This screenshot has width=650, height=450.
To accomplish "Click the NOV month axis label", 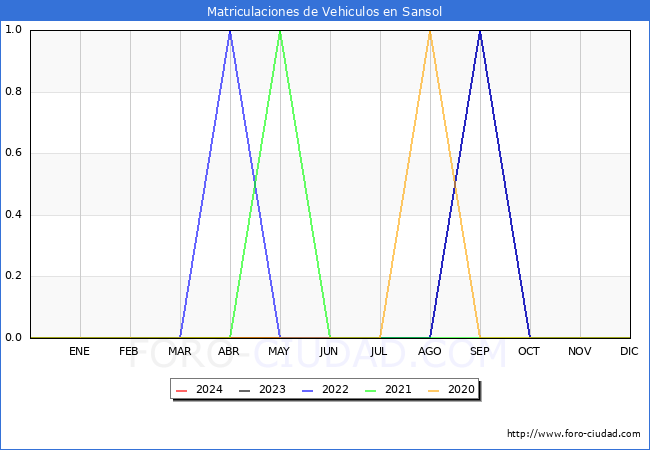I will coord(580,351).
